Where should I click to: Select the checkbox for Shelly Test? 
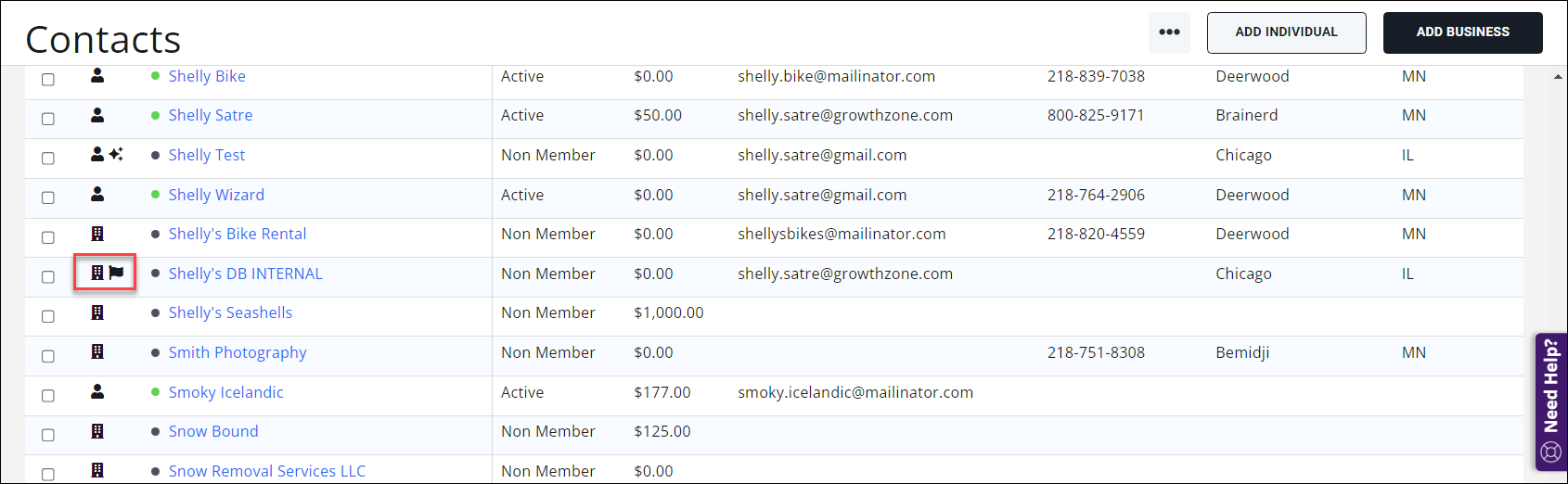(x=48, y=159)
